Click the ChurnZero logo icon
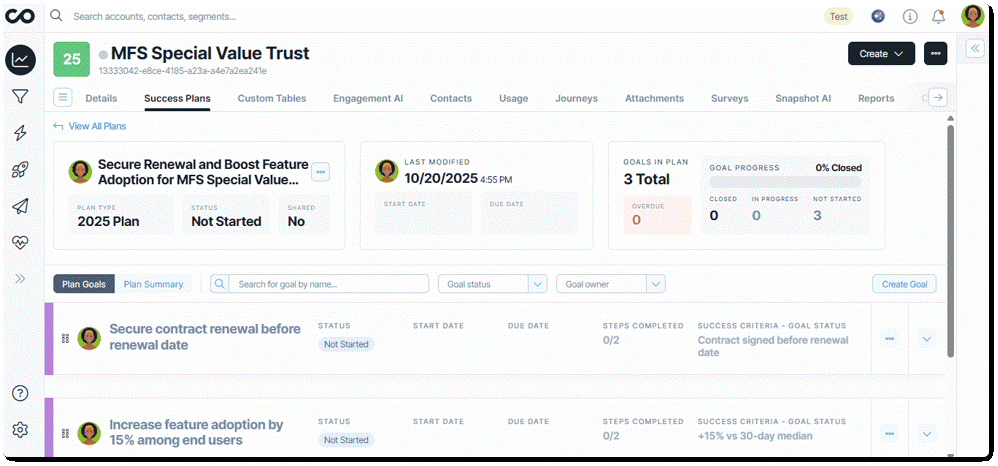 [x=20, y=17]
